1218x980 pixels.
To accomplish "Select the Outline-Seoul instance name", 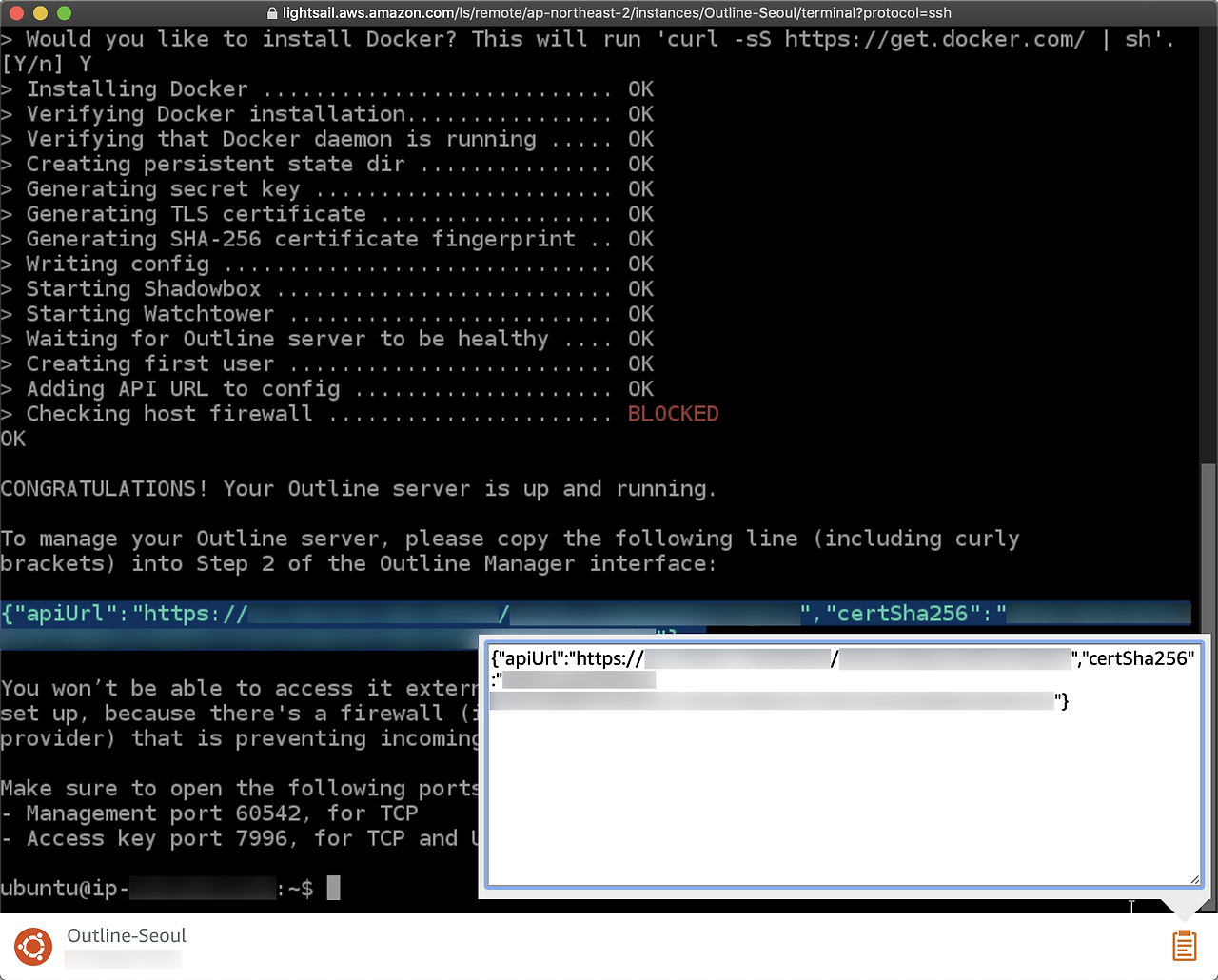I will pyautogui.click(x=126, y=935).
